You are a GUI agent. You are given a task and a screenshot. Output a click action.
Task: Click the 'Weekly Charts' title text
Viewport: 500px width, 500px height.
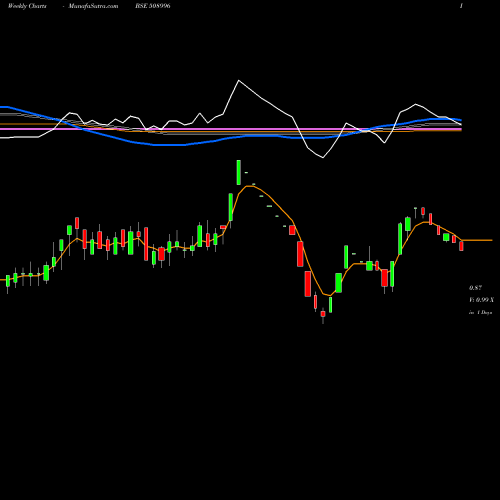[27, 6]
